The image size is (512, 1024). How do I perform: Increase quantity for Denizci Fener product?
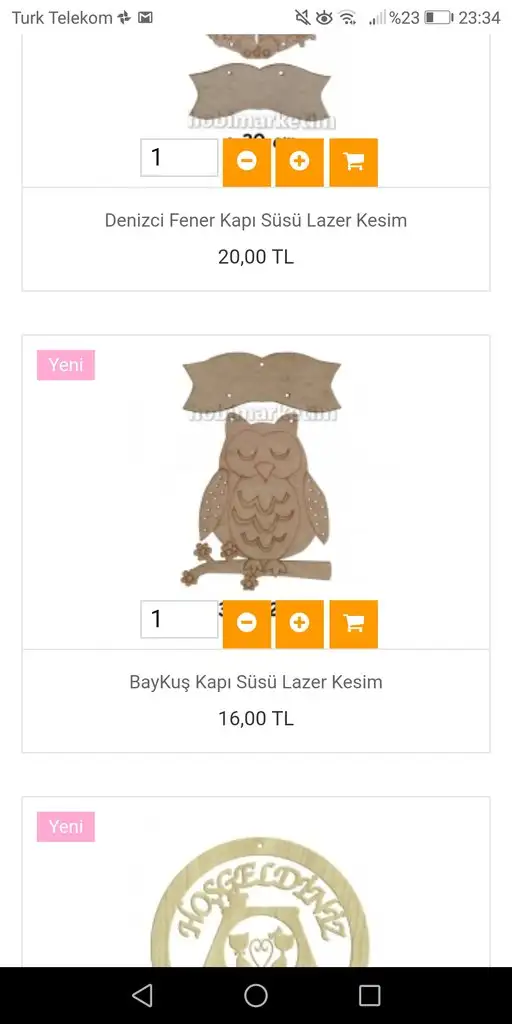(299, 162)
